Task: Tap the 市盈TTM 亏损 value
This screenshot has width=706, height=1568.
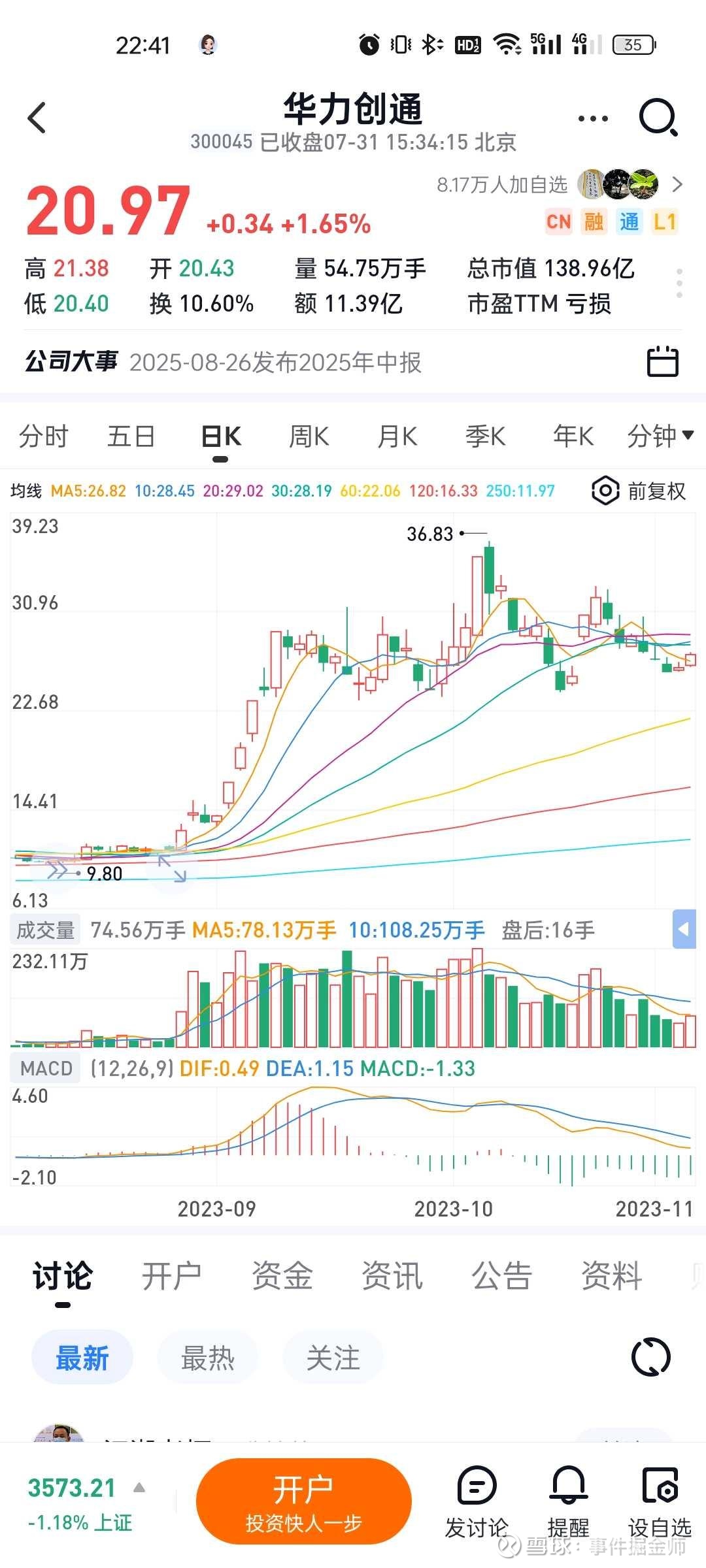Action: point(539,304)
